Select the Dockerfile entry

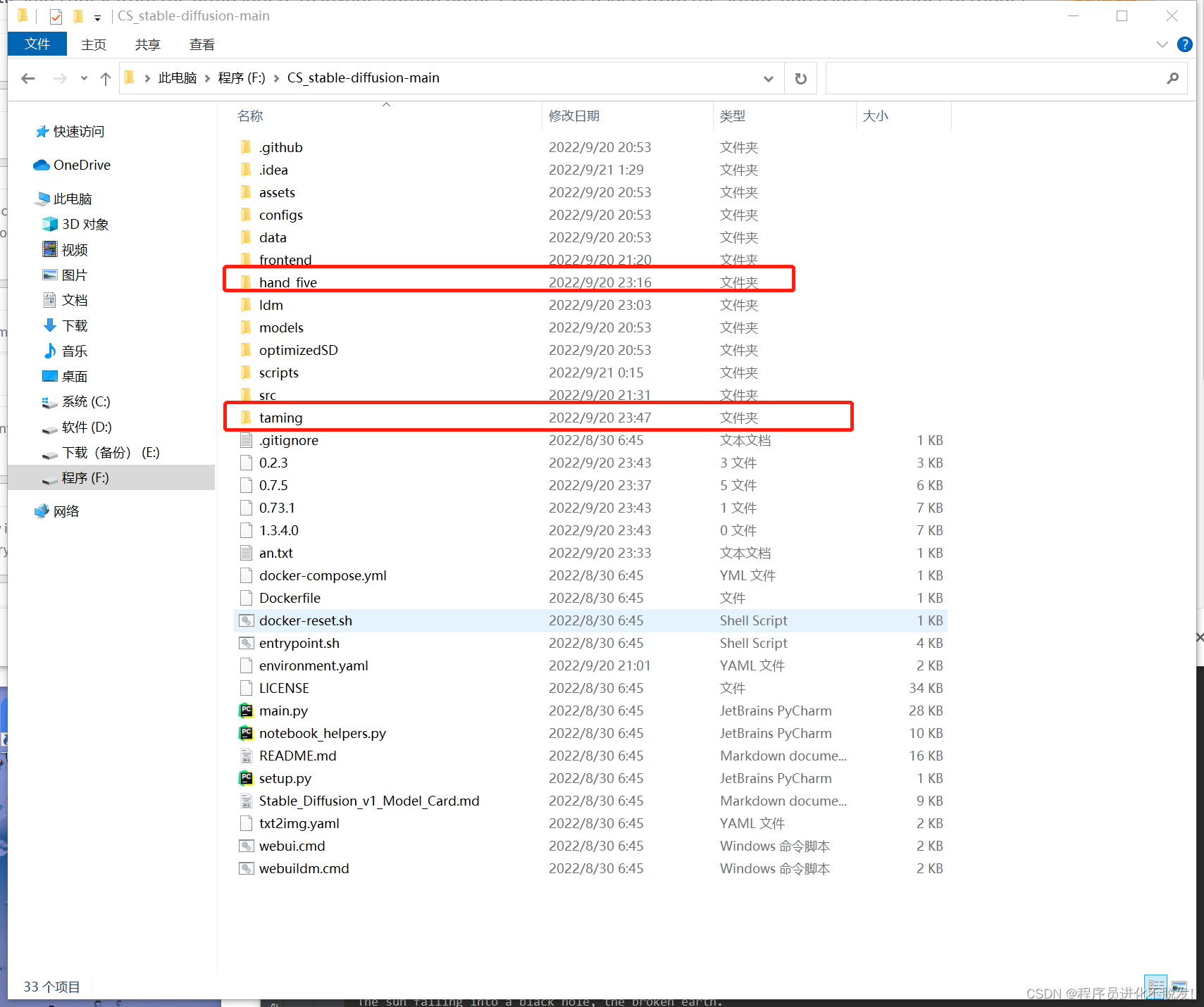coord(290,598)
